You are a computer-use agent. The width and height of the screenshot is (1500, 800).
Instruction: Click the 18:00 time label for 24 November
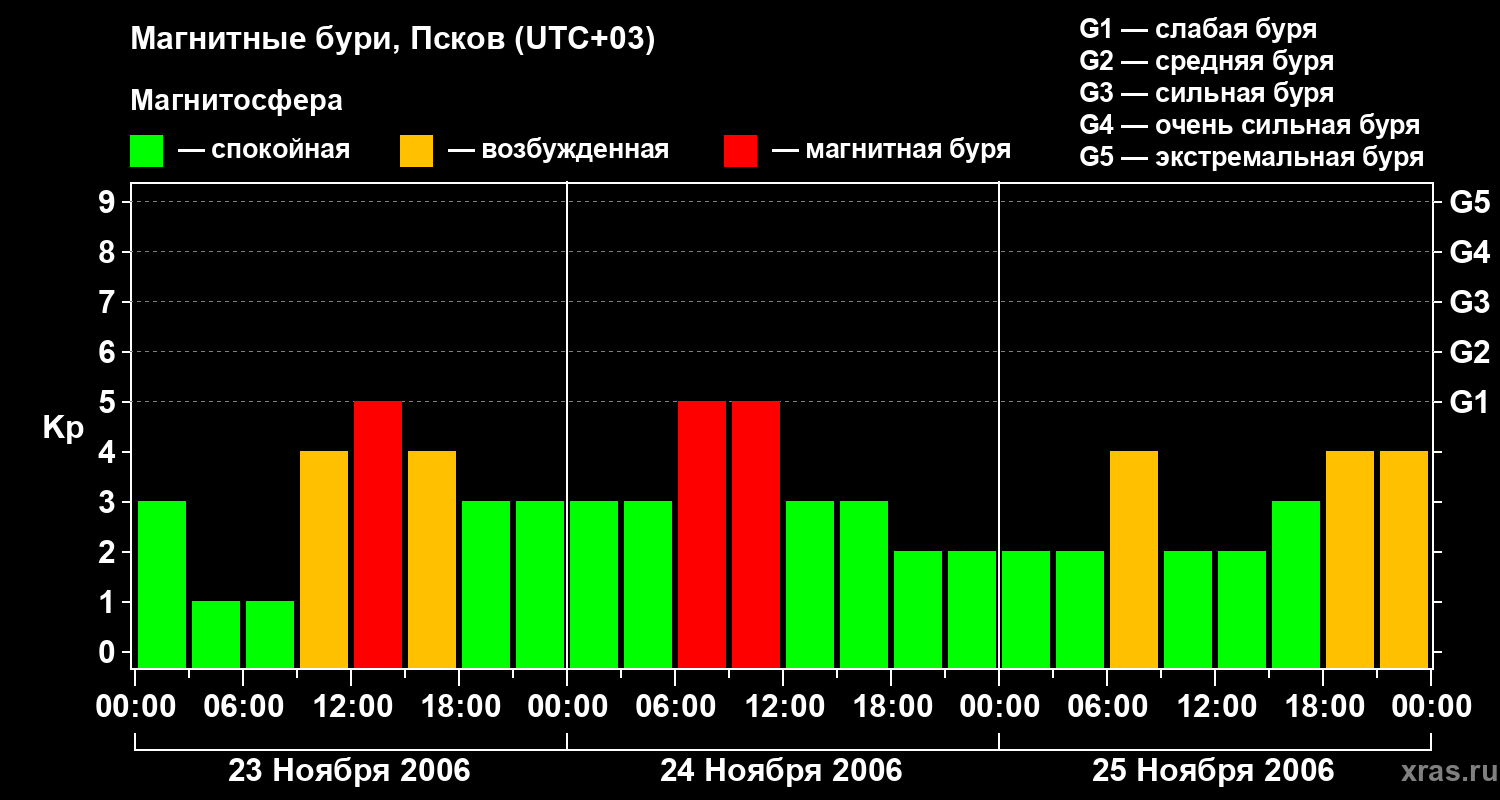coord(891,707)
